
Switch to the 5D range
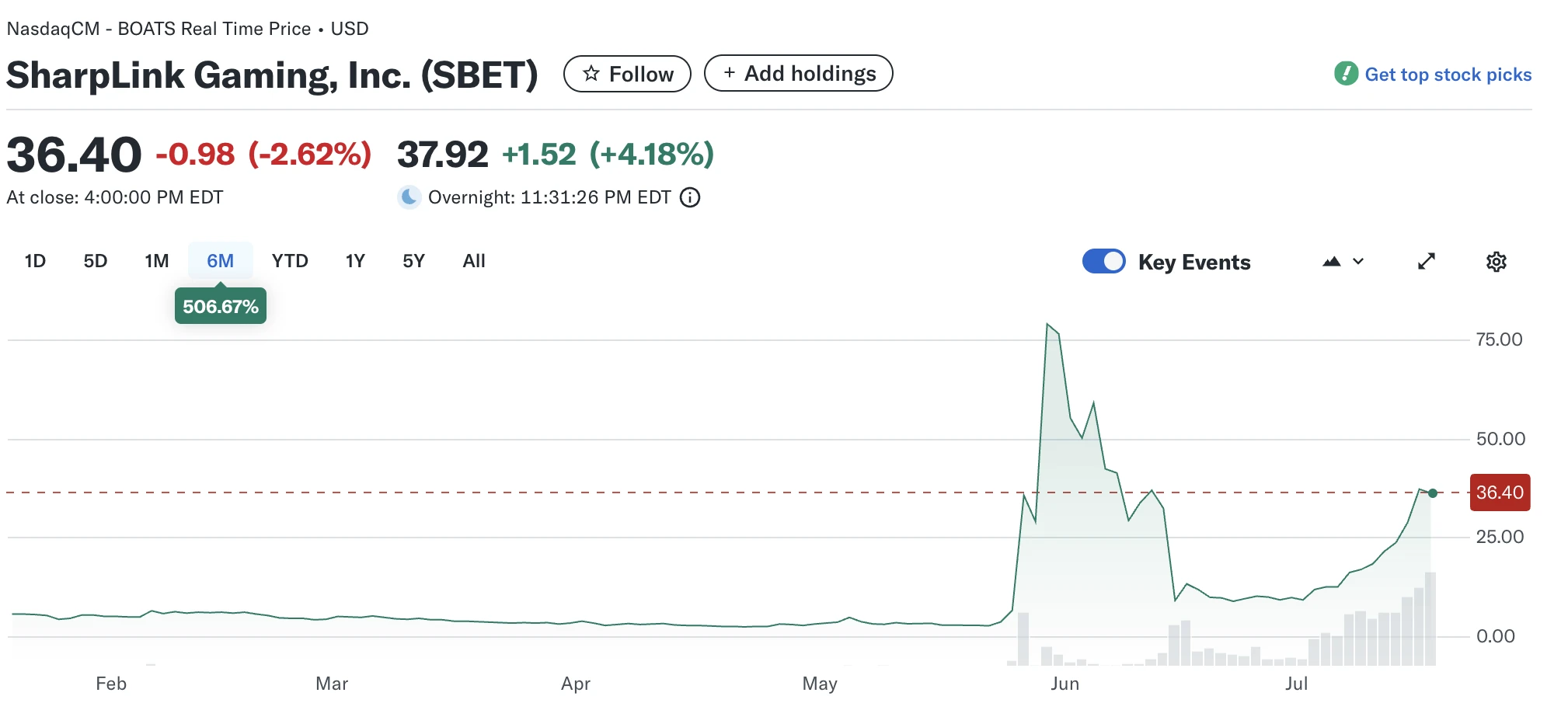[x=96, y=261]
